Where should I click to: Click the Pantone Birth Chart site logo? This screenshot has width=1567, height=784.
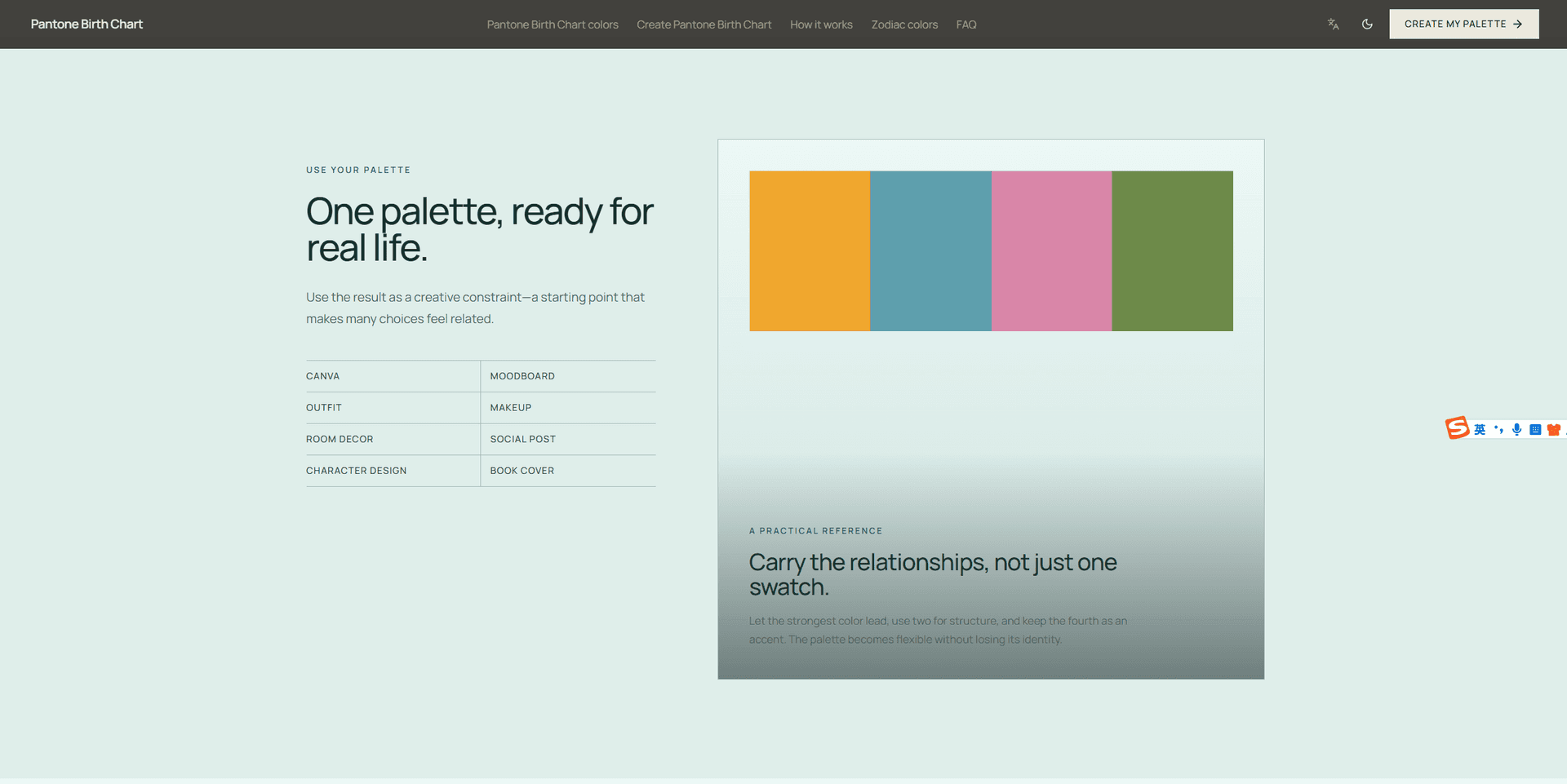(87, 24)
